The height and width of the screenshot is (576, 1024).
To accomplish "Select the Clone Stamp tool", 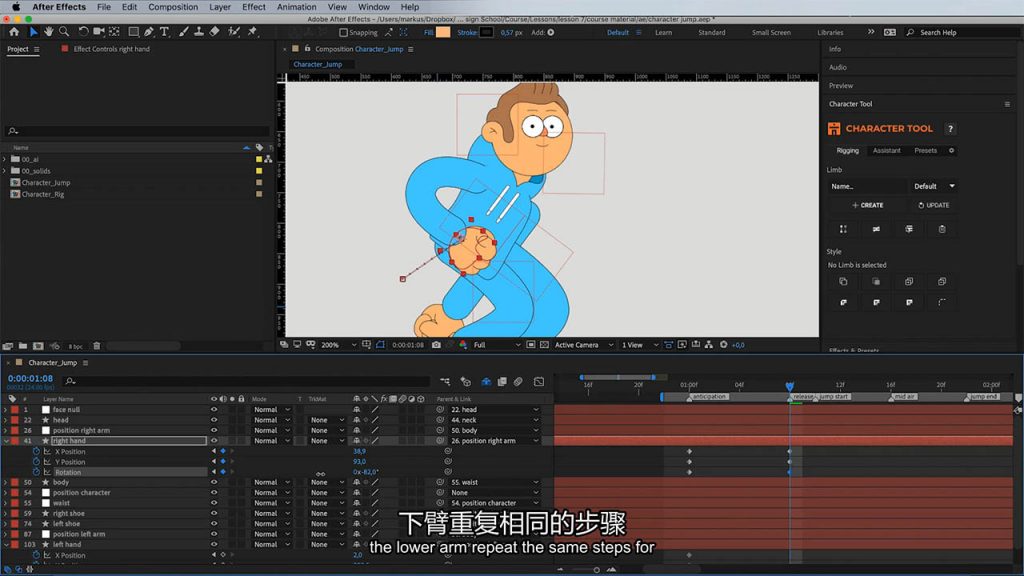I will 199,31.
